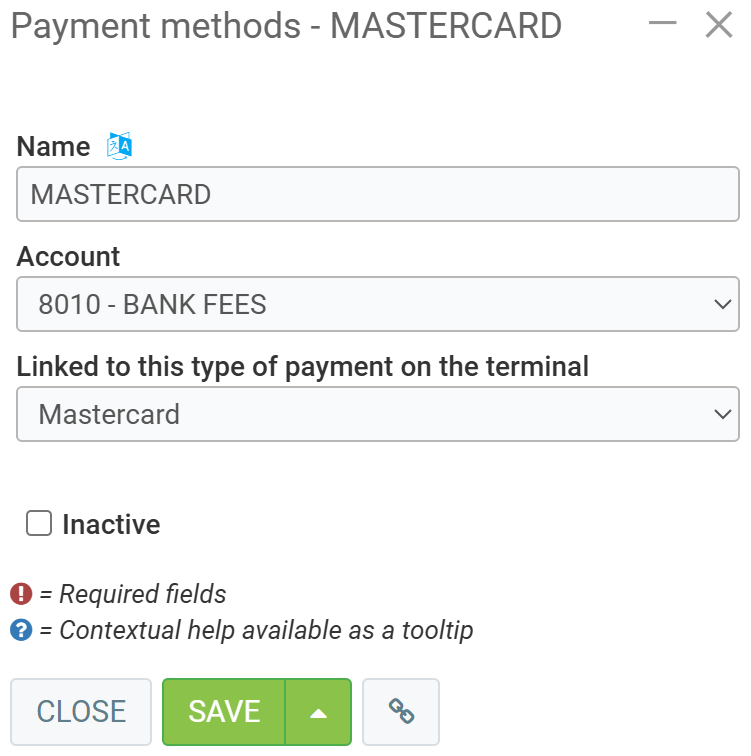
Task: Toggle the Inactive checkbox
Action: click(x=39, y=524)
